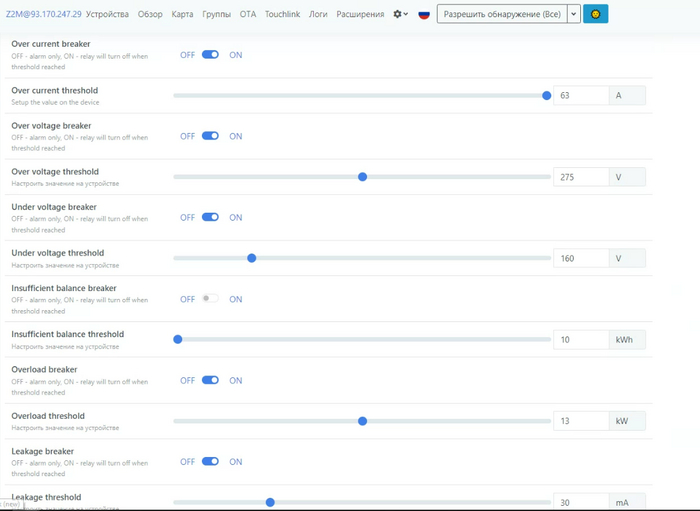Click the Overload threshold kW input field
700x511 pixels.
pyautogui.click(x=581, y=421)
